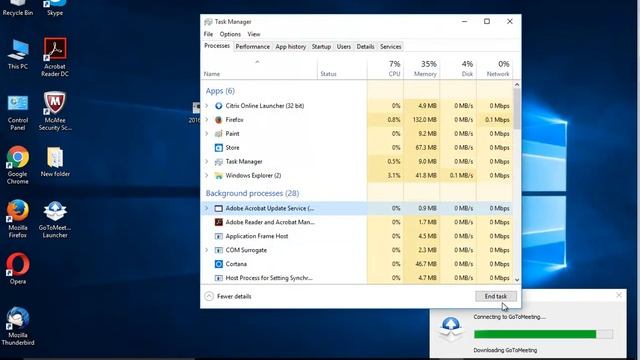640x360 pixels.
Task: Click the Paint process icon
Action: tap(218, 133)
